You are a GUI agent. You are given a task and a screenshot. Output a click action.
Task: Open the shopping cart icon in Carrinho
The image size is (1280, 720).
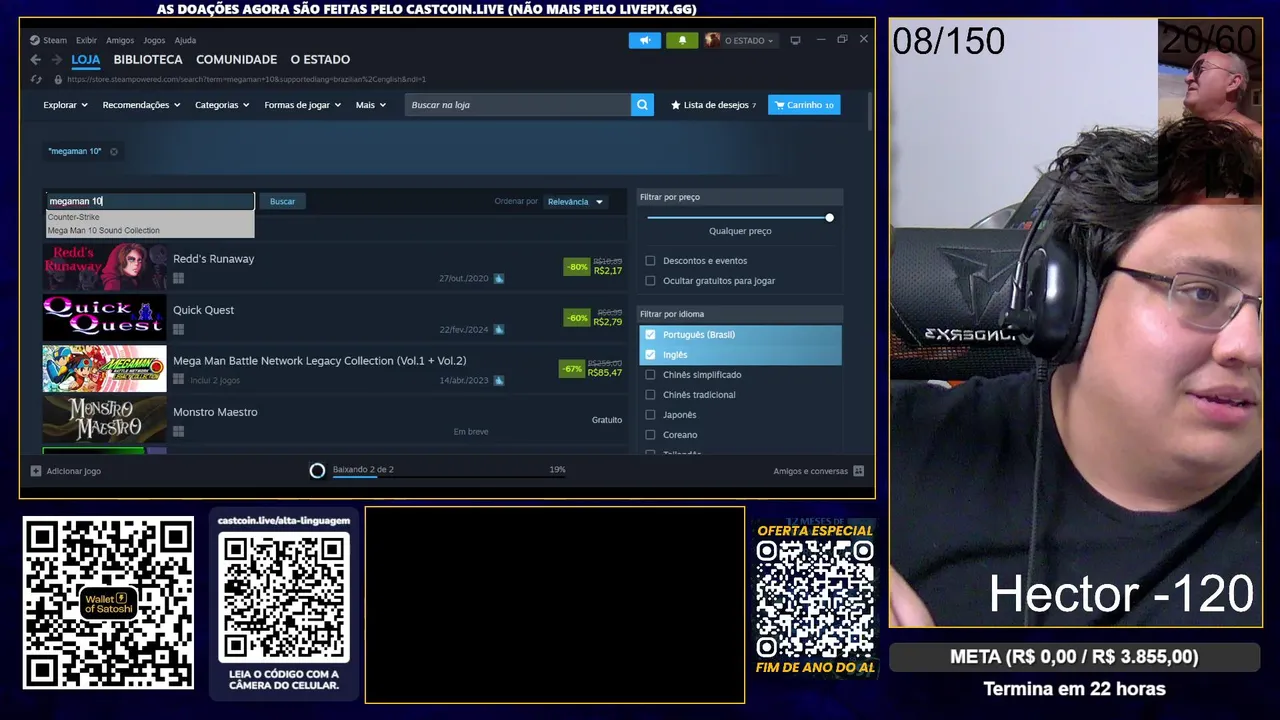coord(779,105)
